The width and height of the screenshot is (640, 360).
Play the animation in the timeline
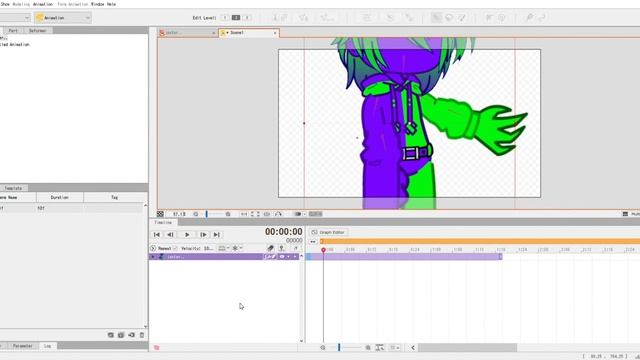point(187,235)
